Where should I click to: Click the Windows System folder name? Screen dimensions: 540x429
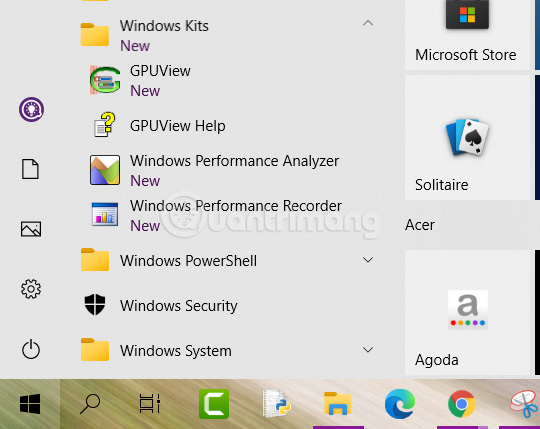click(x=176, y=351)
